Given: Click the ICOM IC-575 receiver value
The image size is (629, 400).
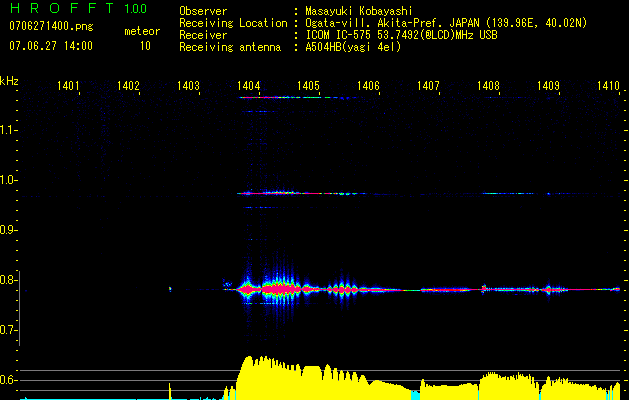Looking at the screenshot, I should pyautogui.click(x=401, y=35).
